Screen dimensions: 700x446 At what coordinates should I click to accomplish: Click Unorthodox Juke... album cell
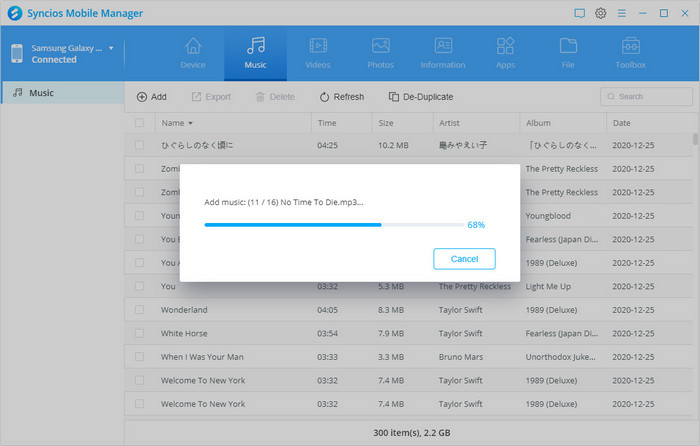pyautogui.click(x=560, y=357)
